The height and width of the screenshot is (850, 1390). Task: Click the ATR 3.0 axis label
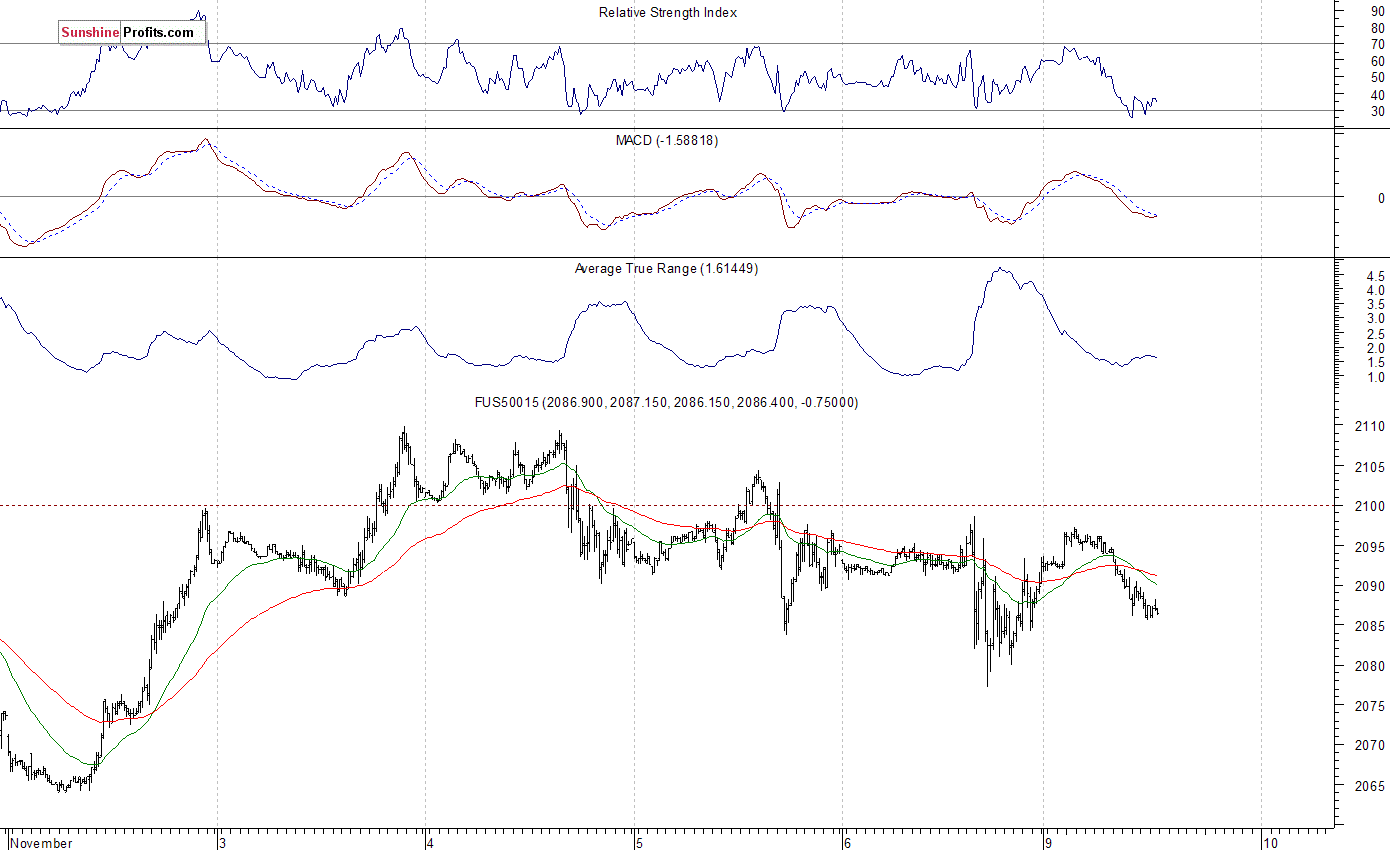point(1375,320)
